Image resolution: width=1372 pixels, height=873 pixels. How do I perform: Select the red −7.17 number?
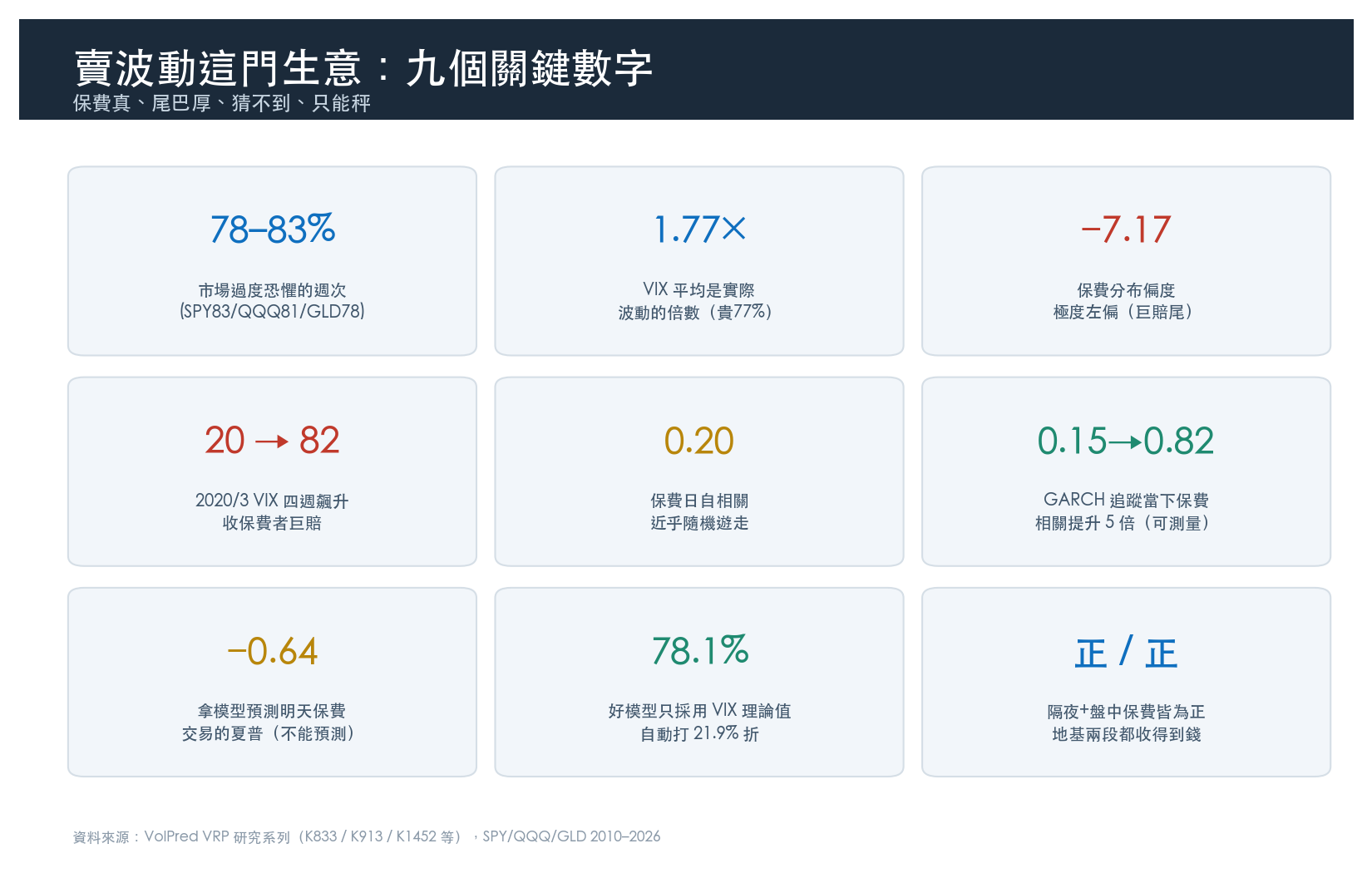1126,229
